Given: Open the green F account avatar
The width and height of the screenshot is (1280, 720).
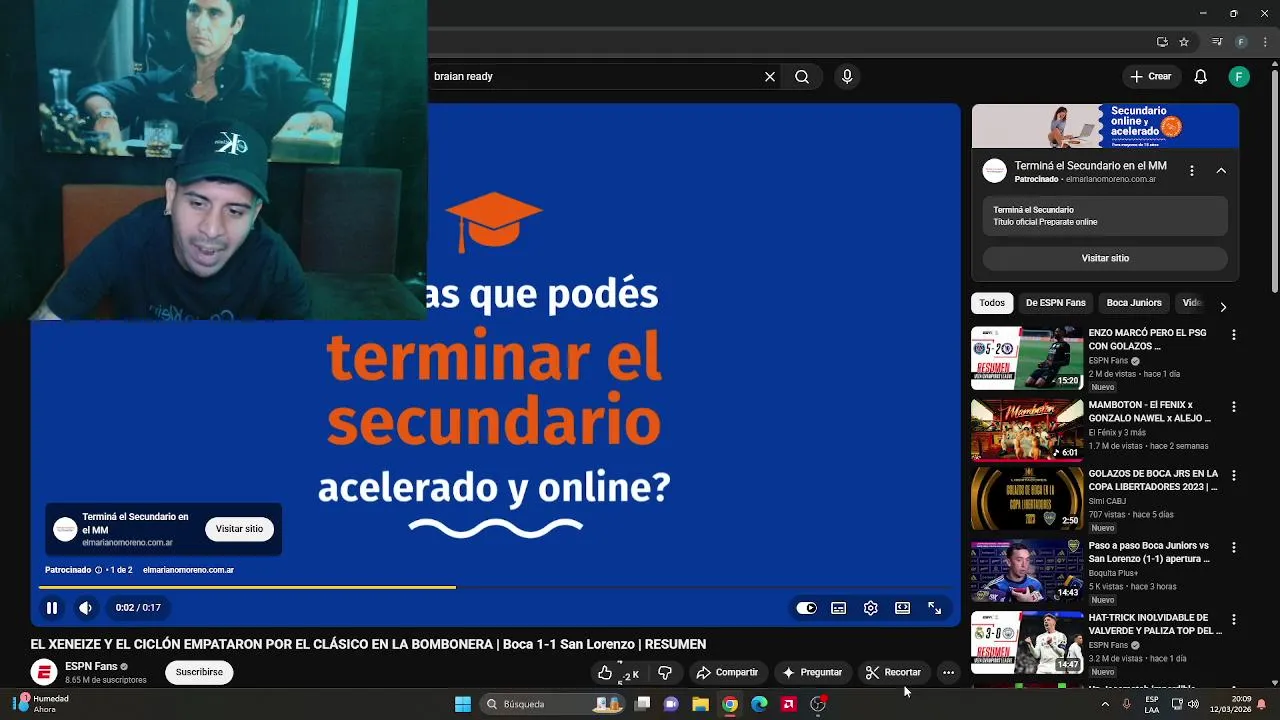Looking at the screenshot, I should (x=1239, y=77).
